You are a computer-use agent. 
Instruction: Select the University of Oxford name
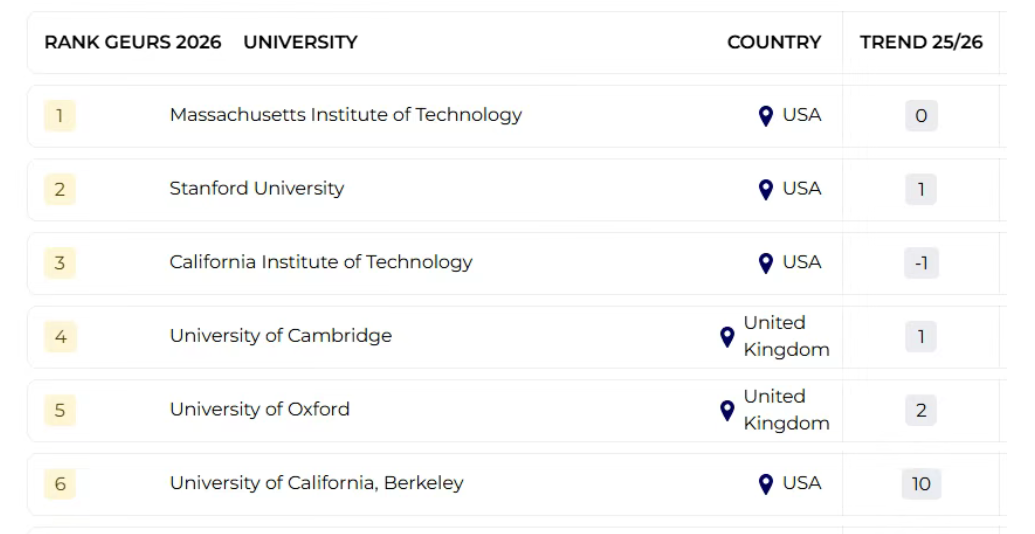(x=259, y=409)
